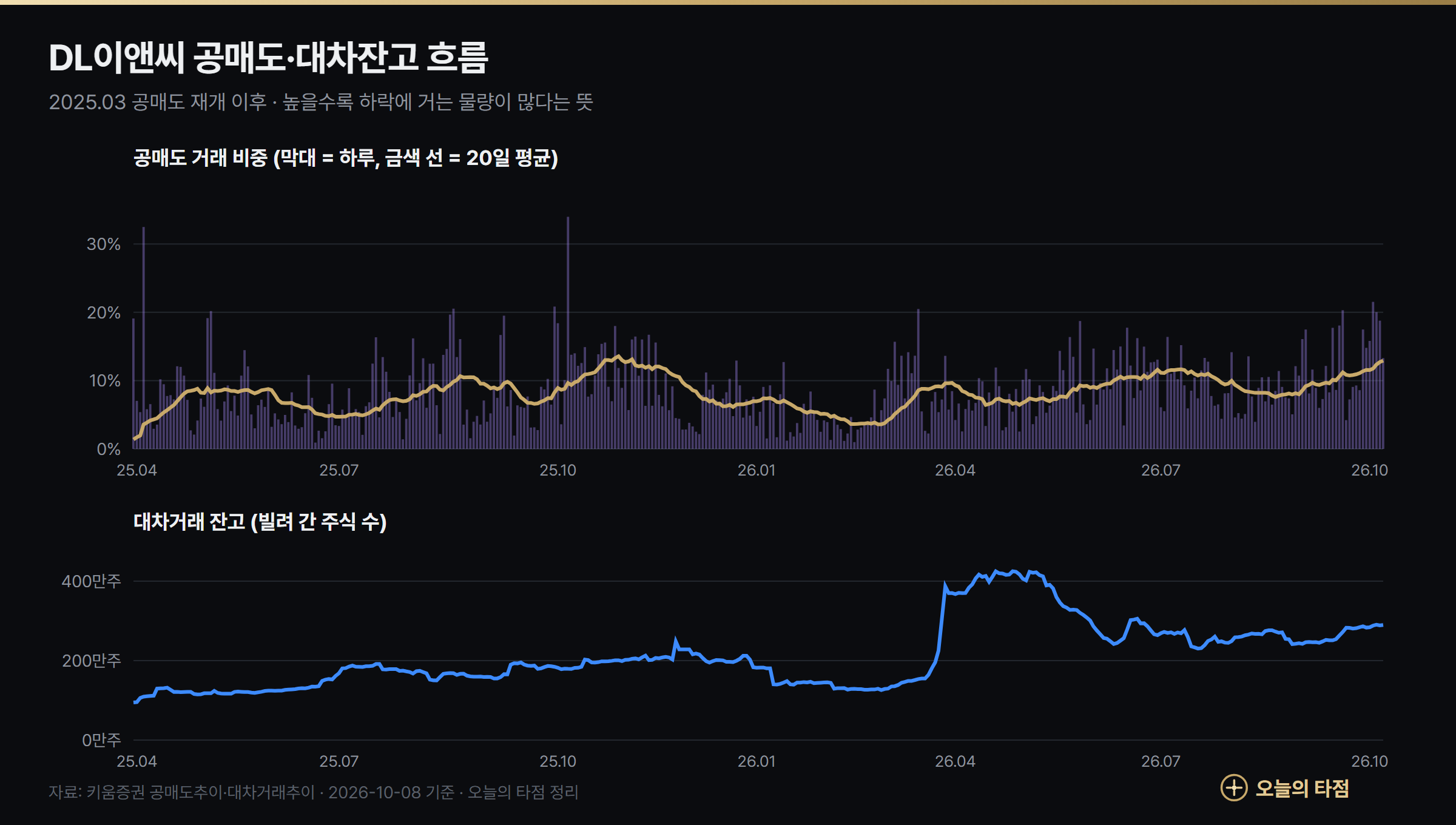Click '25.07' under the short-selling ratio chart
This screenshot has height=825, width=1456.
click(339, 470)
